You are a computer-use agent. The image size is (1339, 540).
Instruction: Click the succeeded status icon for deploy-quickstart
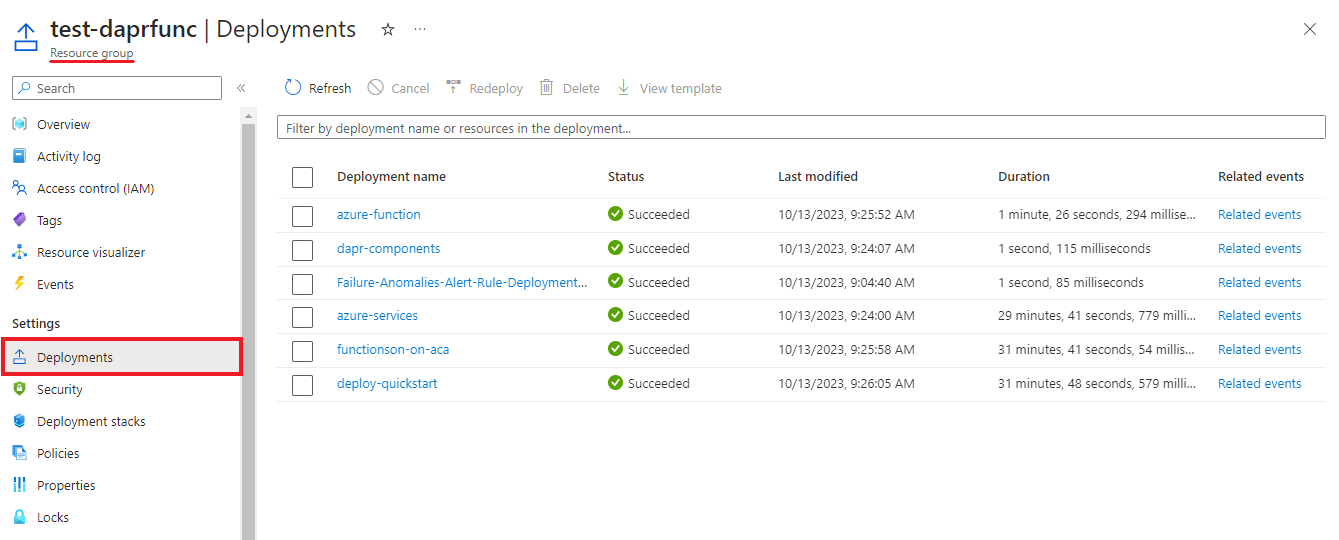click(615, 383)
